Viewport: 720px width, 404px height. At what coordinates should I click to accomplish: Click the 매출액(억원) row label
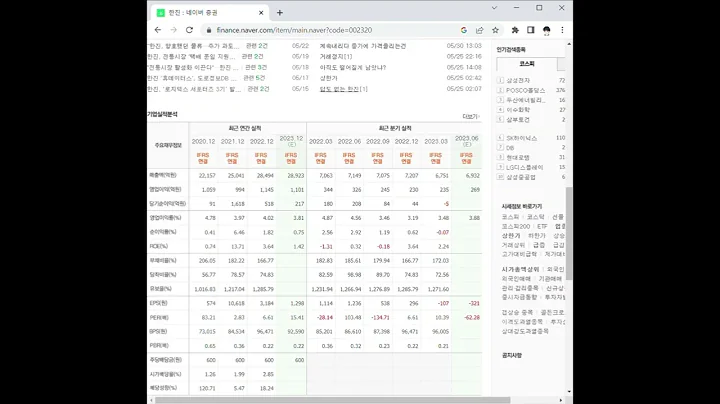(163, 175)
